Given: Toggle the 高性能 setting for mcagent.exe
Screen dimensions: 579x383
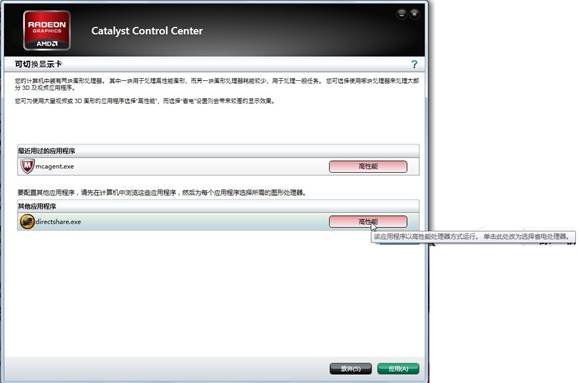Looking at the screenshot, I should pos(368,166).
